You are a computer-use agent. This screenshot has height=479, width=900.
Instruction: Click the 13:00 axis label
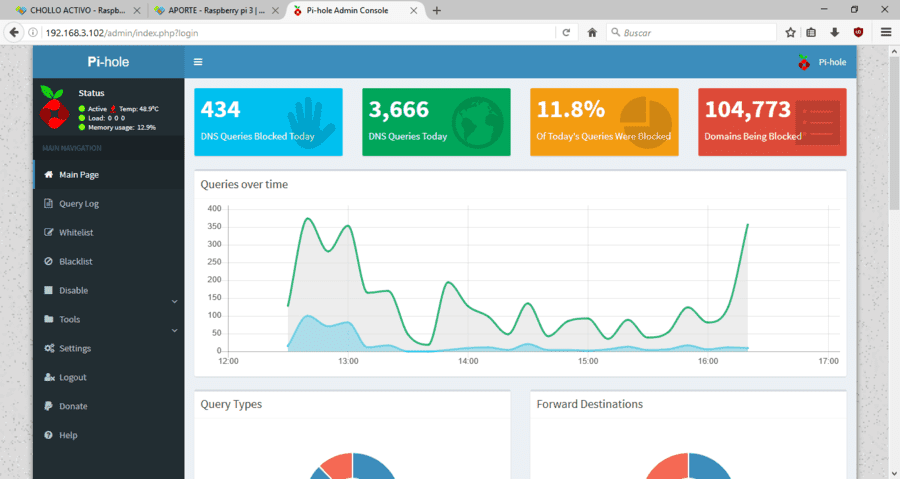(348, 361)
